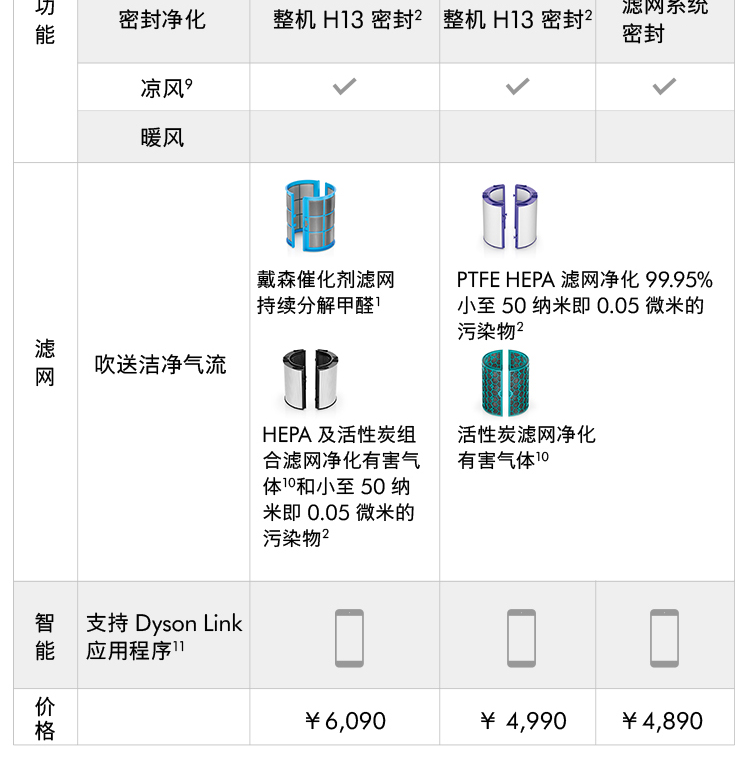The image size is (750, 758).
Task: Click the Dyson catalytic filter image
Action: click(310, 216)
